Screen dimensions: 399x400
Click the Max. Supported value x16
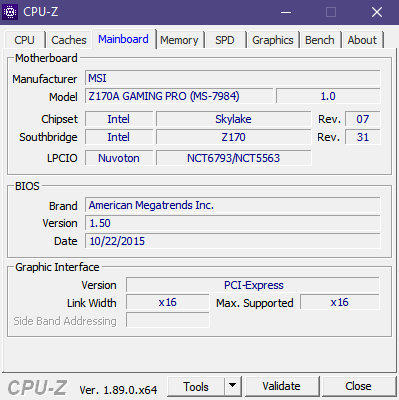point(340,302)
